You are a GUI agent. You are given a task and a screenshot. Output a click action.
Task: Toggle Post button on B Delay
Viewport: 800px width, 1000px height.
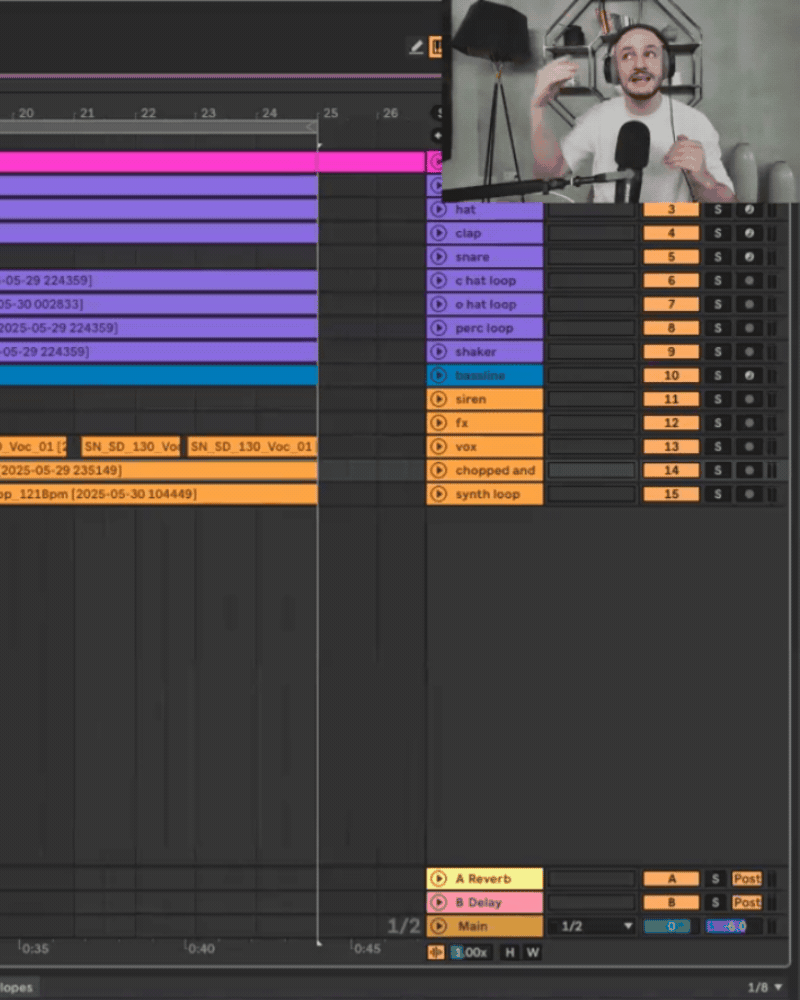pyautogui.click(x=747, y=902)
